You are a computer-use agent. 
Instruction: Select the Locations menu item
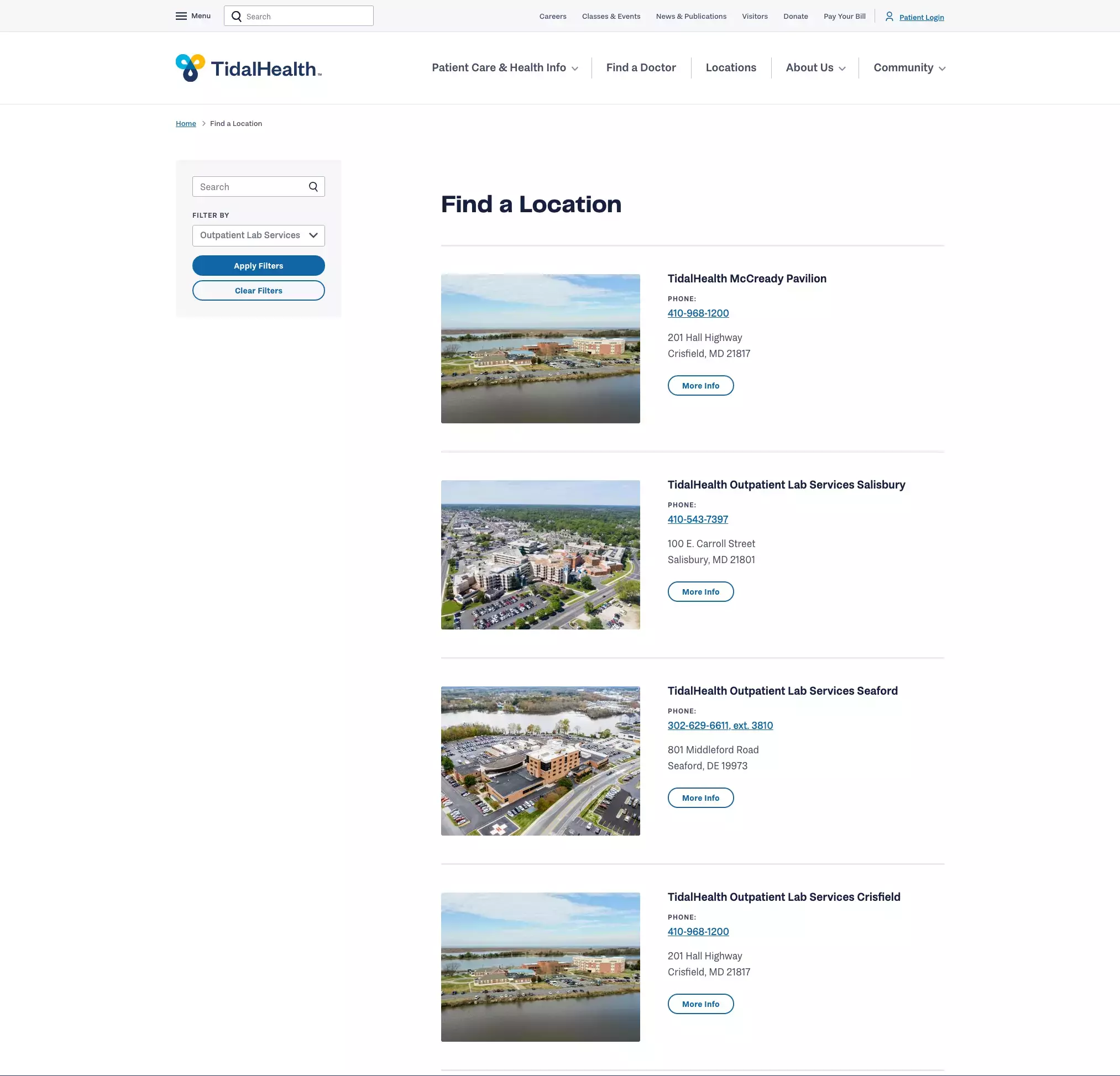tap(731, 67)
